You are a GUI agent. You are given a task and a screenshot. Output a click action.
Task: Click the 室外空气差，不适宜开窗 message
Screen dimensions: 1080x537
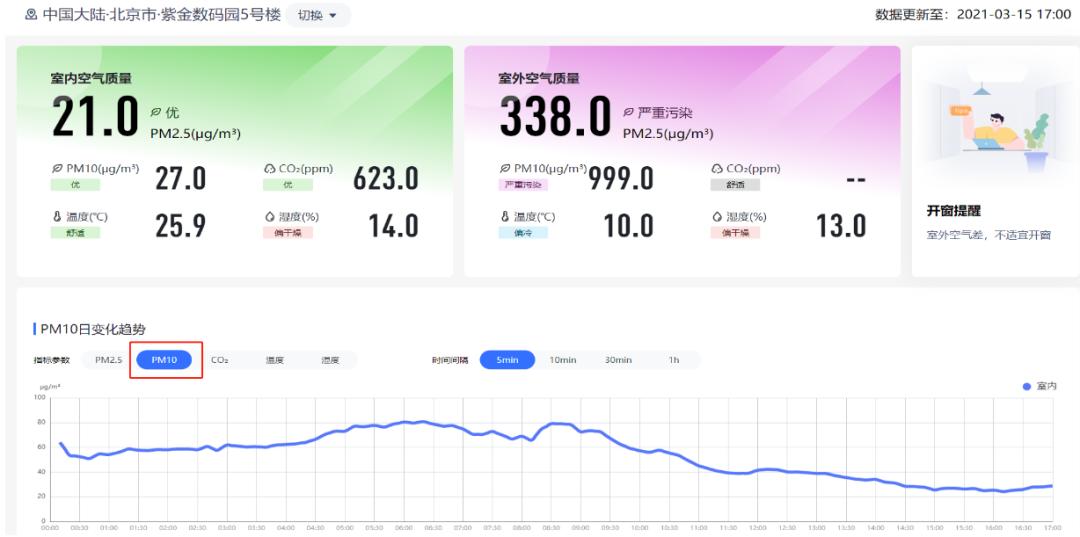coord(988,235)
